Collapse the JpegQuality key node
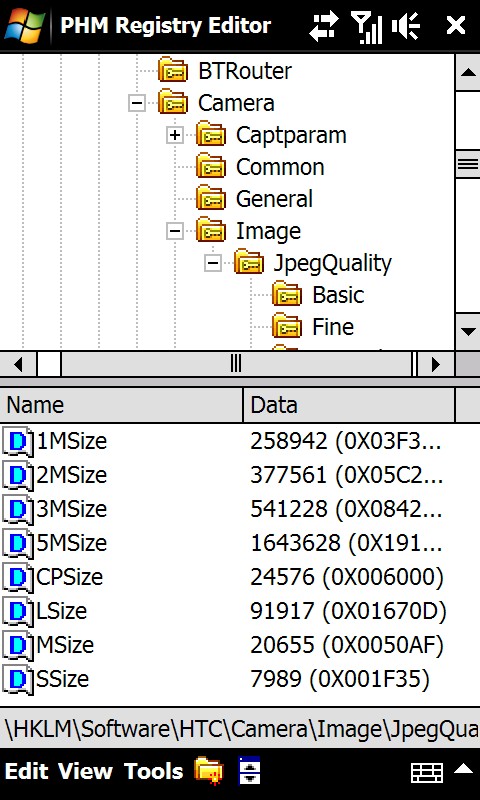Screen dimensions: 480x800 click(212, 264)
